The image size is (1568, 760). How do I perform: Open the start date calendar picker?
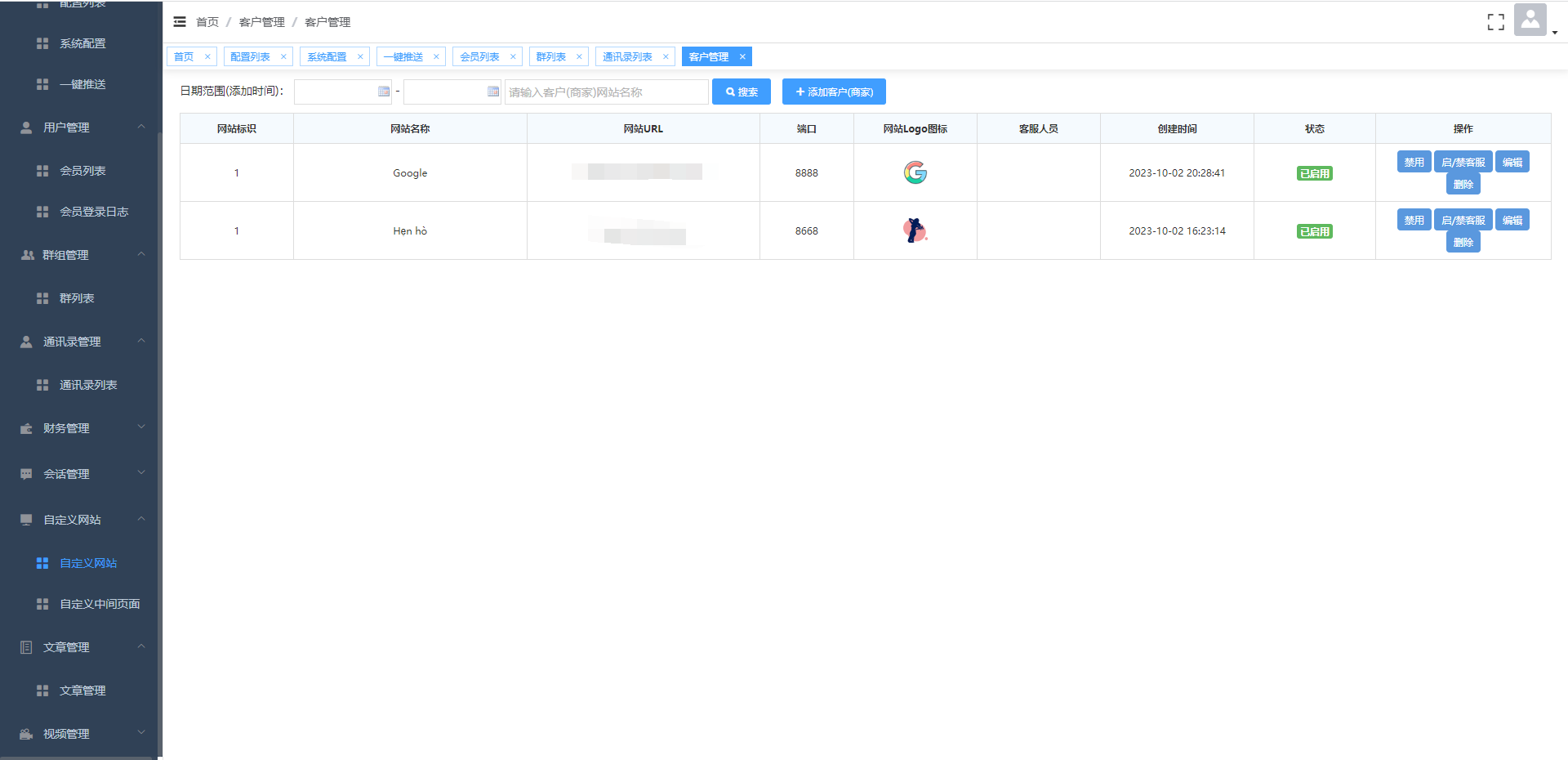click(x=384, y=92)
